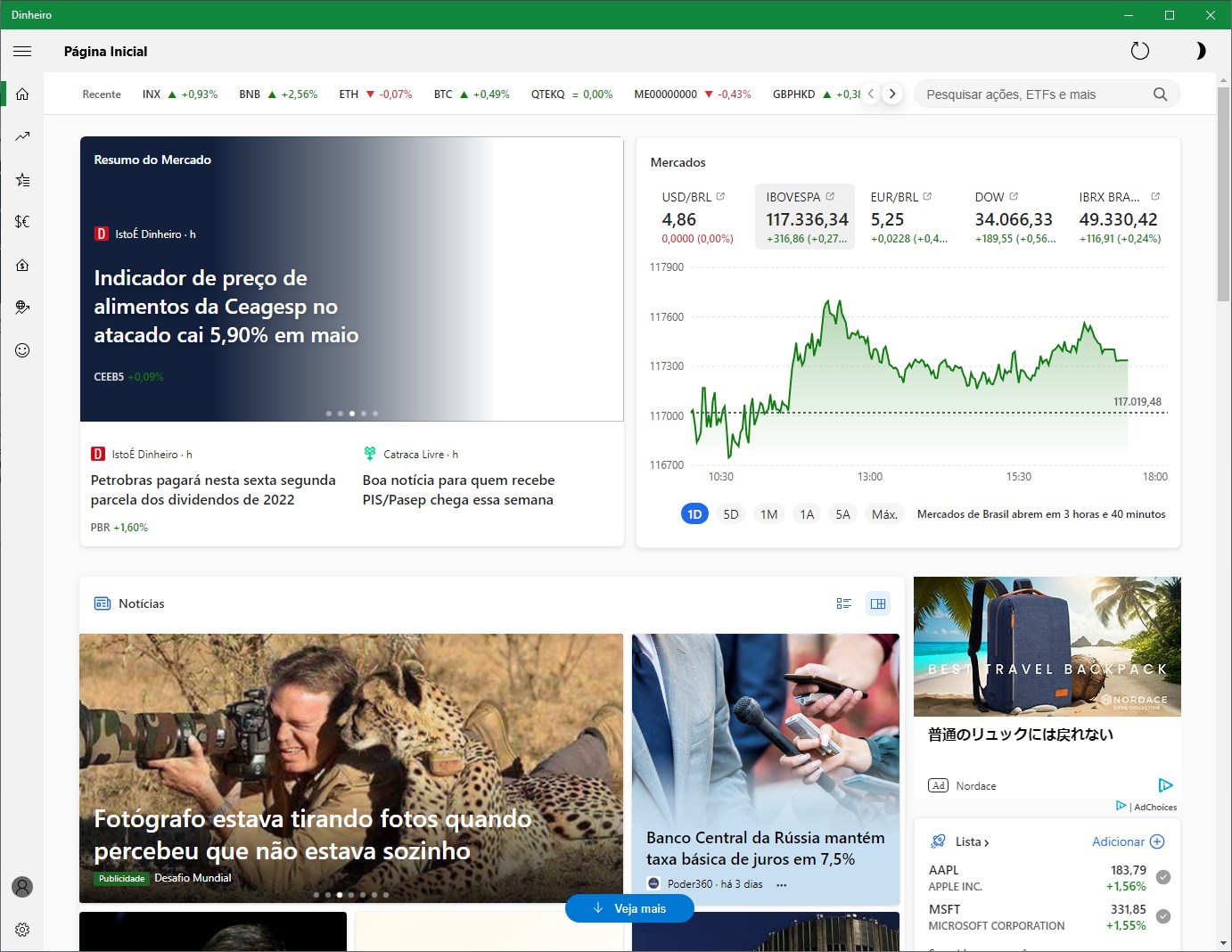1232x952 pixels.
Task: Select the USD/BRL market tab
Action: 700,217
